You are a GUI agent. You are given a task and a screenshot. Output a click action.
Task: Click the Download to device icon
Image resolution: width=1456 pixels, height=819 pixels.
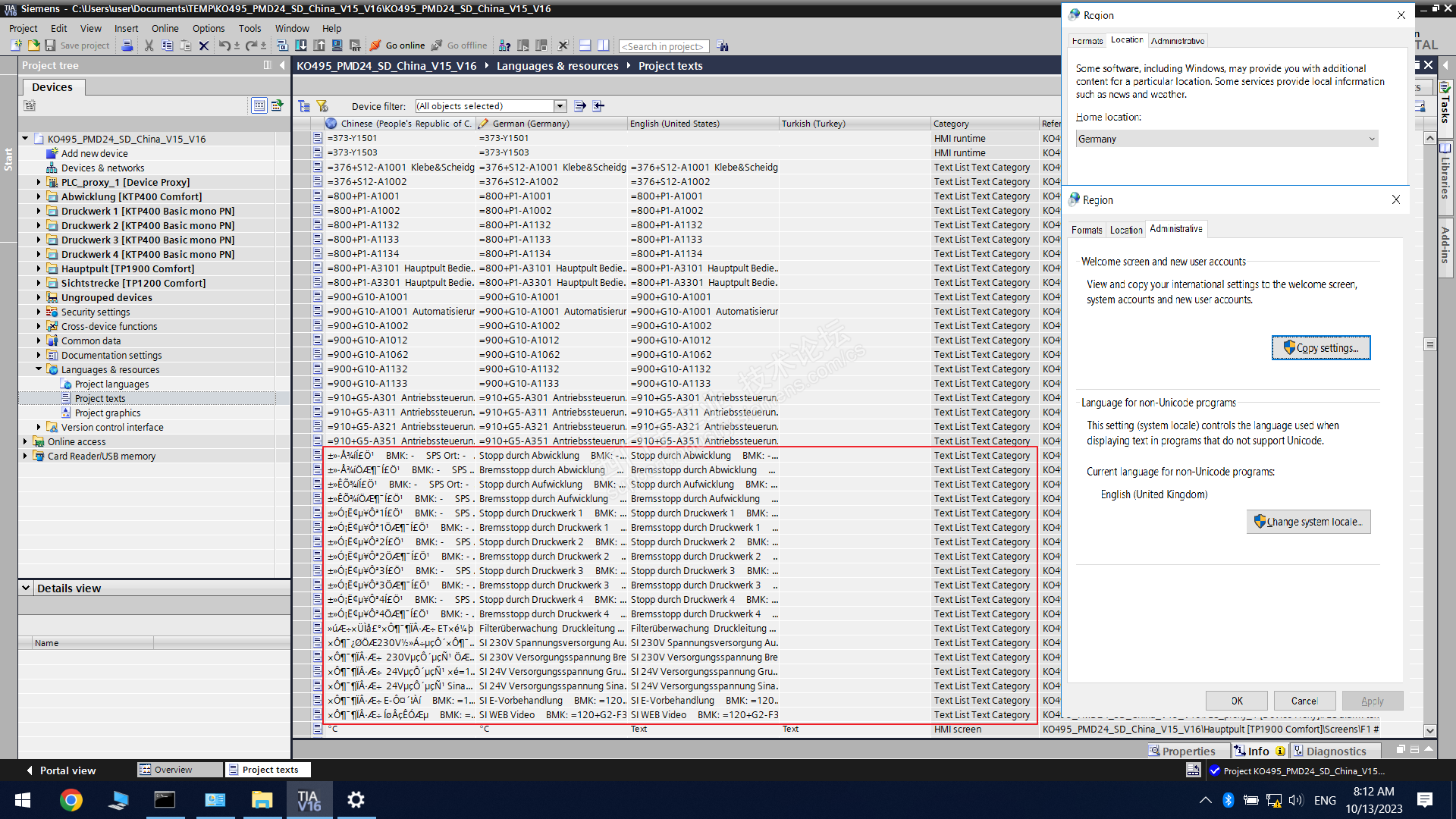[x=301, y=45]
